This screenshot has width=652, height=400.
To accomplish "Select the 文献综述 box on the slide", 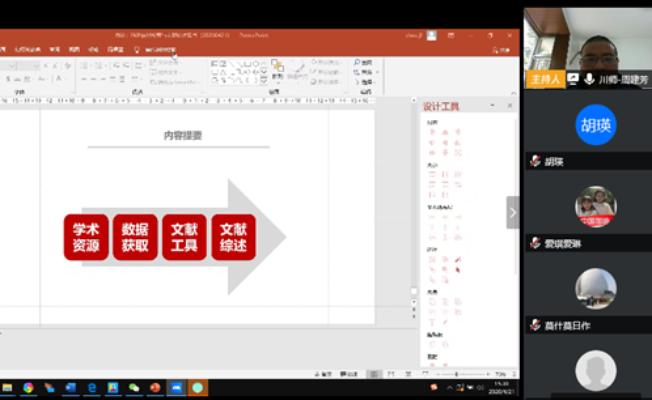I will coord(233,237).
